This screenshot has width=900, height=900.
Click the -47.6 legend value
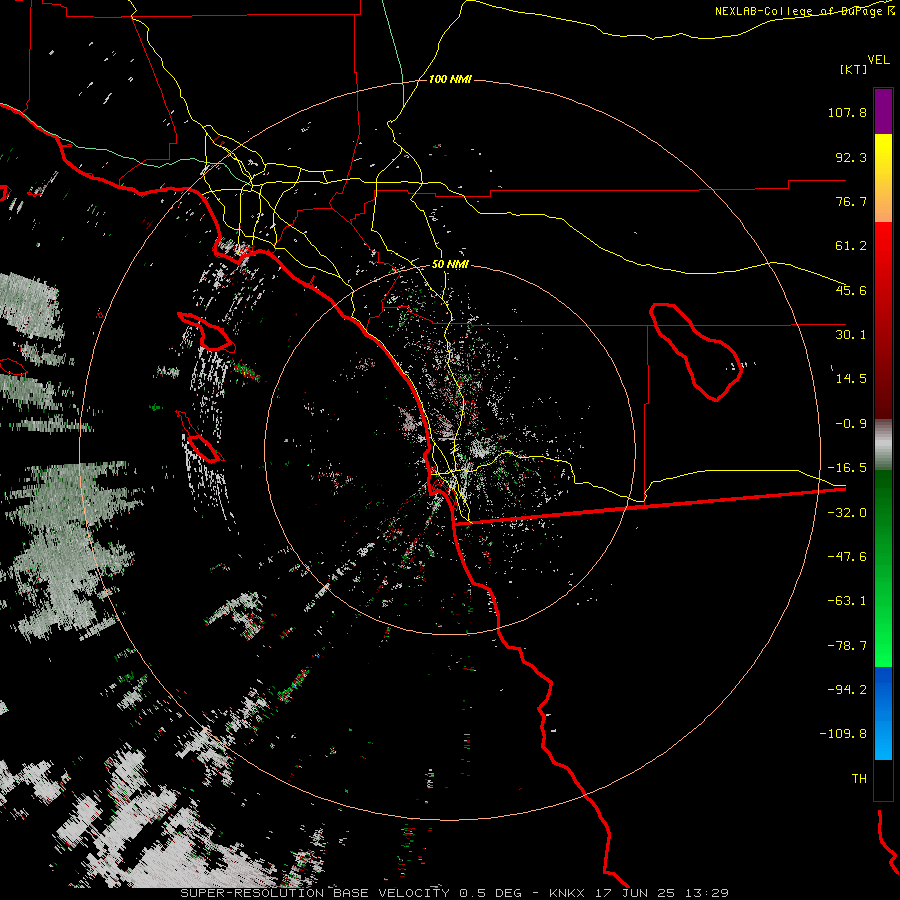click(847, 557)
